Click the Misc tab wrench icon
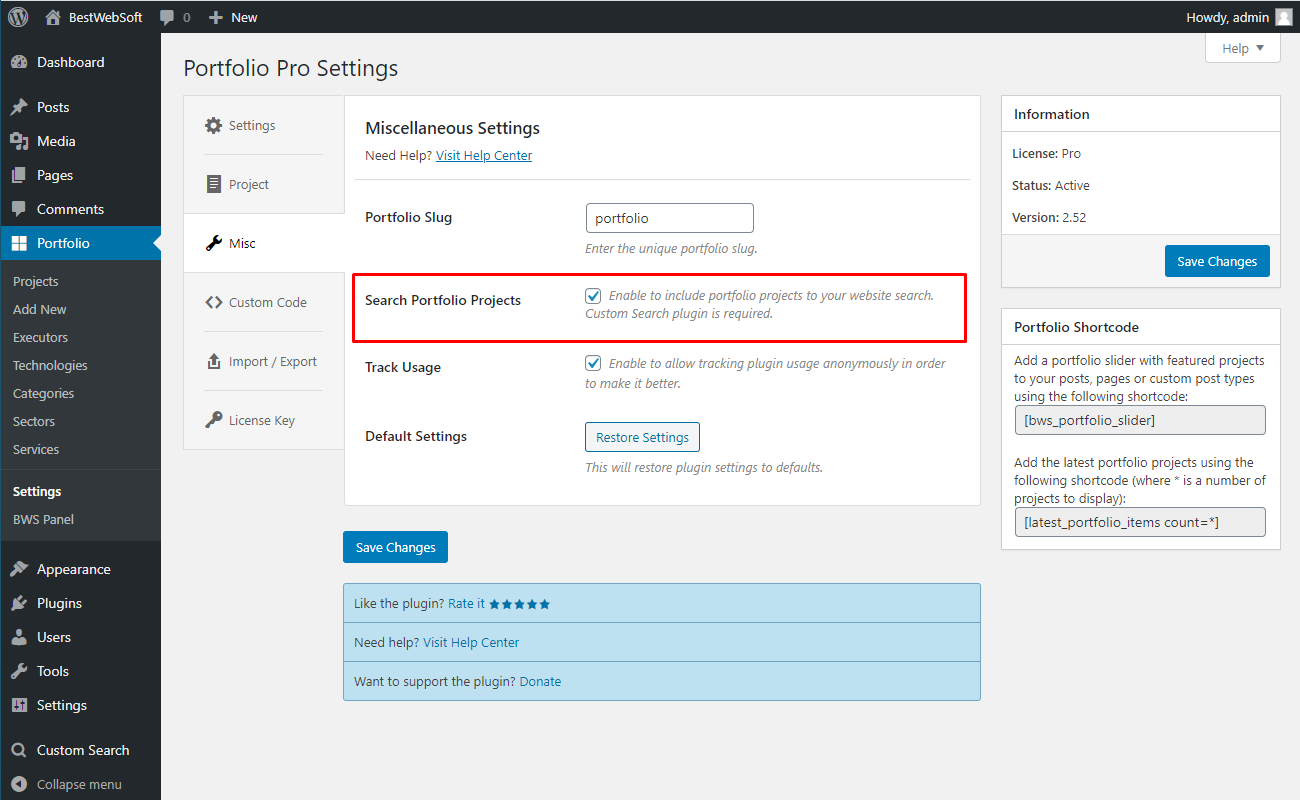Image resolution: width=1300 pixels, height=800 pixels. click(213, 243)
